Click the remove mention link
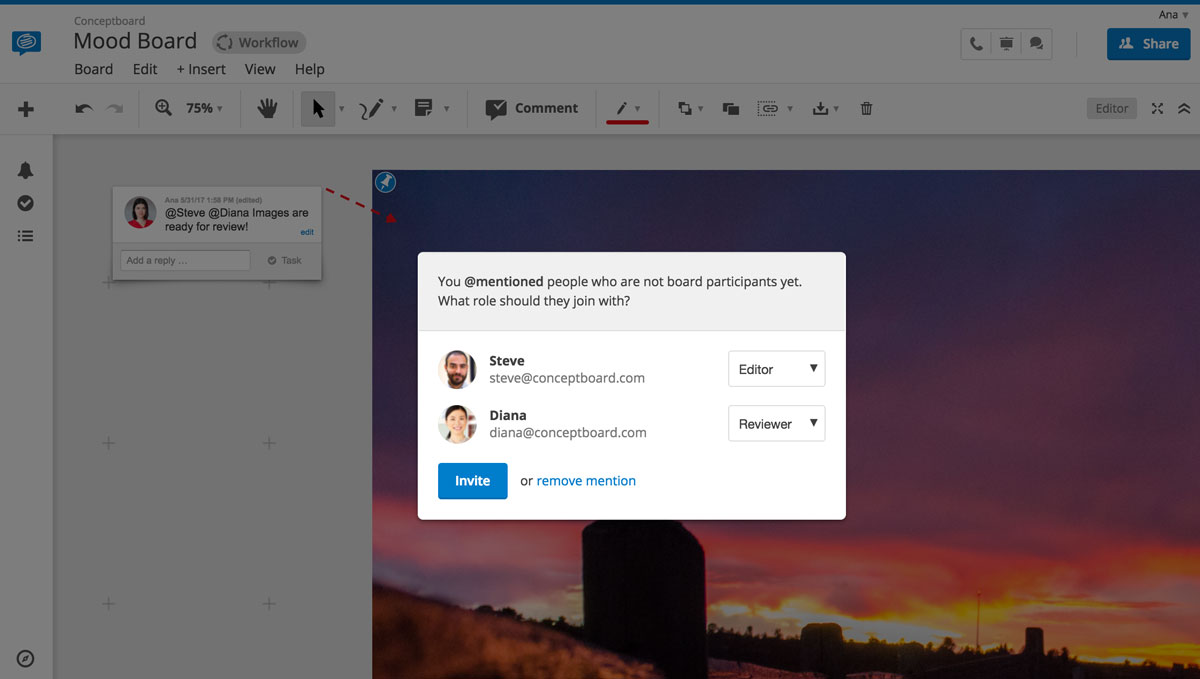This screenshot has height=679, width=1200. click(586, 481)
